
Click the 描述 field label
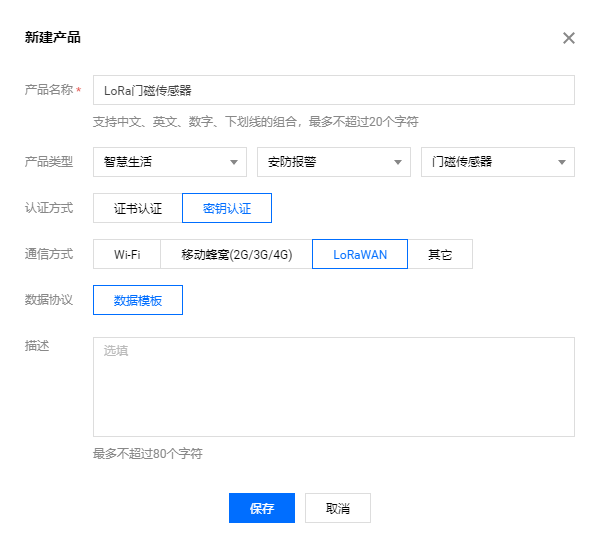37,345
